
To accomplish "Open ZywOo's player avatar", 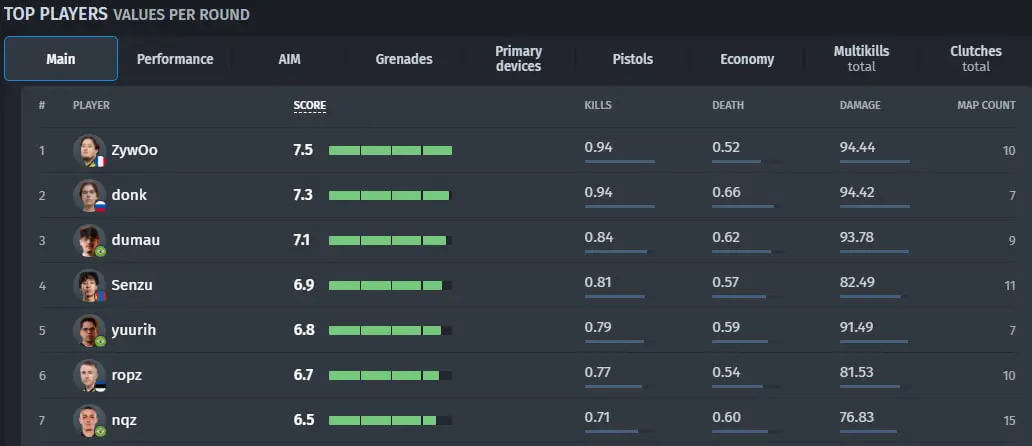I will tap(90, 151).
